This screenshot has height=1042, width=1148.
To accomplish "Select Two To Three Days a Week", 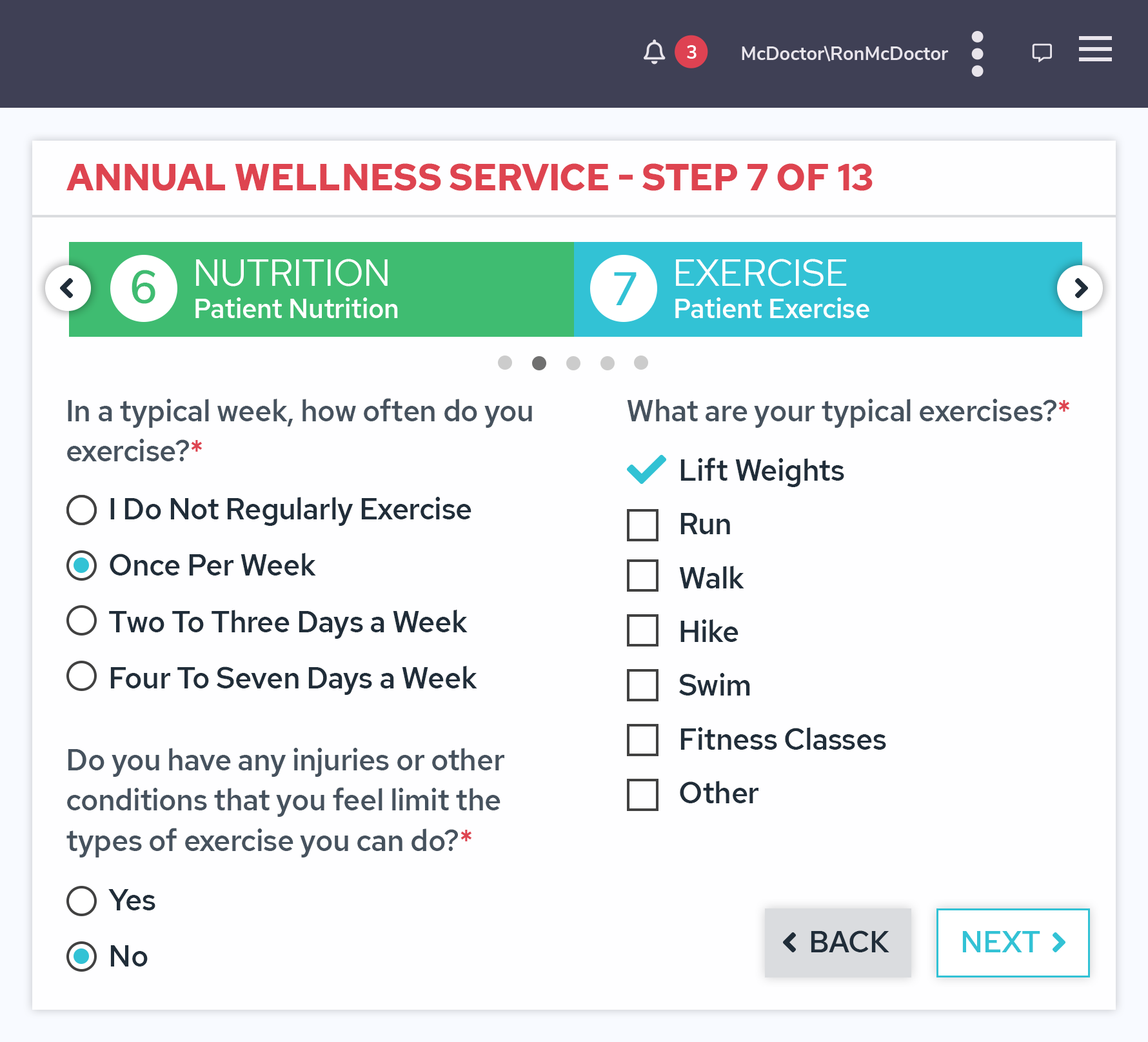I will (x=81, y=621).
